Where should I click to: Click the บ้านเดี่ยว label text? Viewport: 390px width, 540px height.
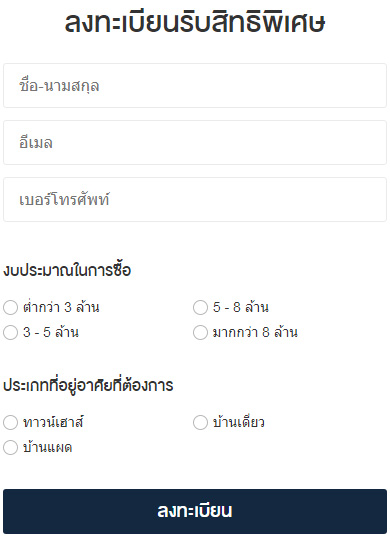[x=239, y=422]
